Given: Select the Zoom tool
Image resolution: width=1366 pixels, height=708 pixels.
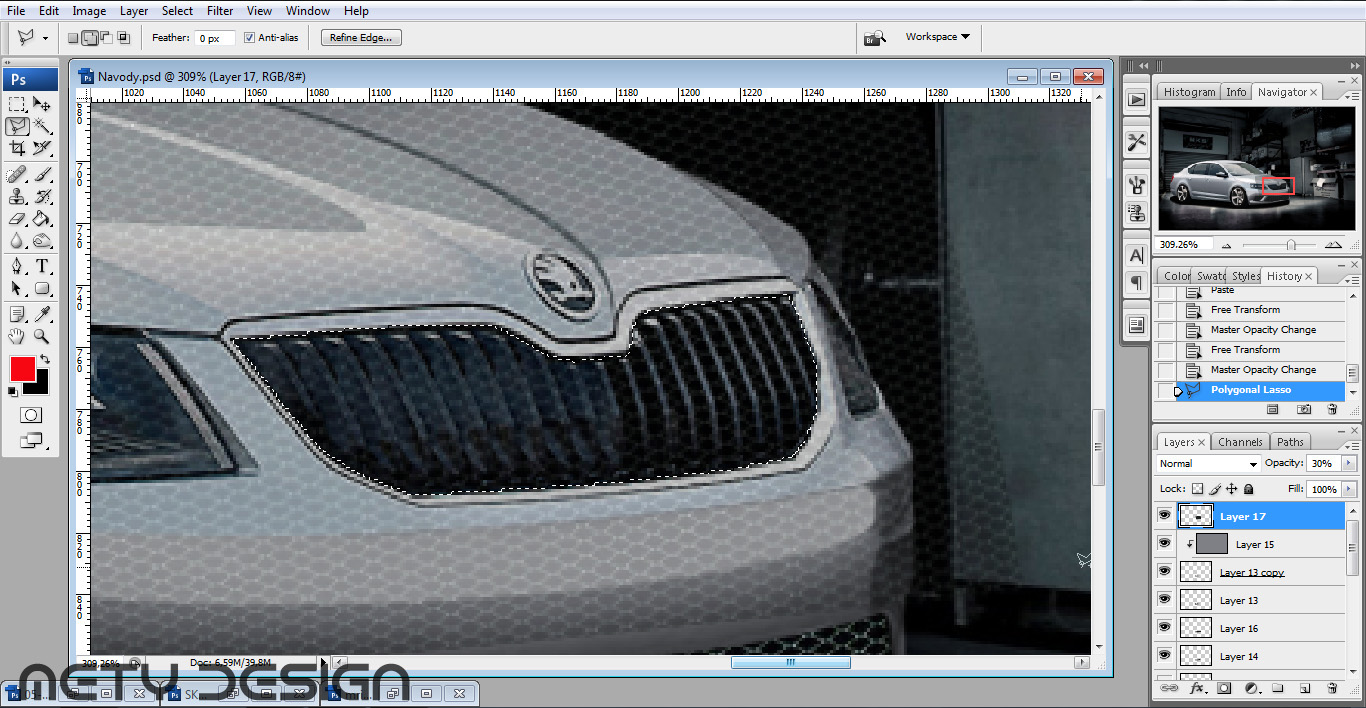Looking at the screenshot, I should pos(42,336).
